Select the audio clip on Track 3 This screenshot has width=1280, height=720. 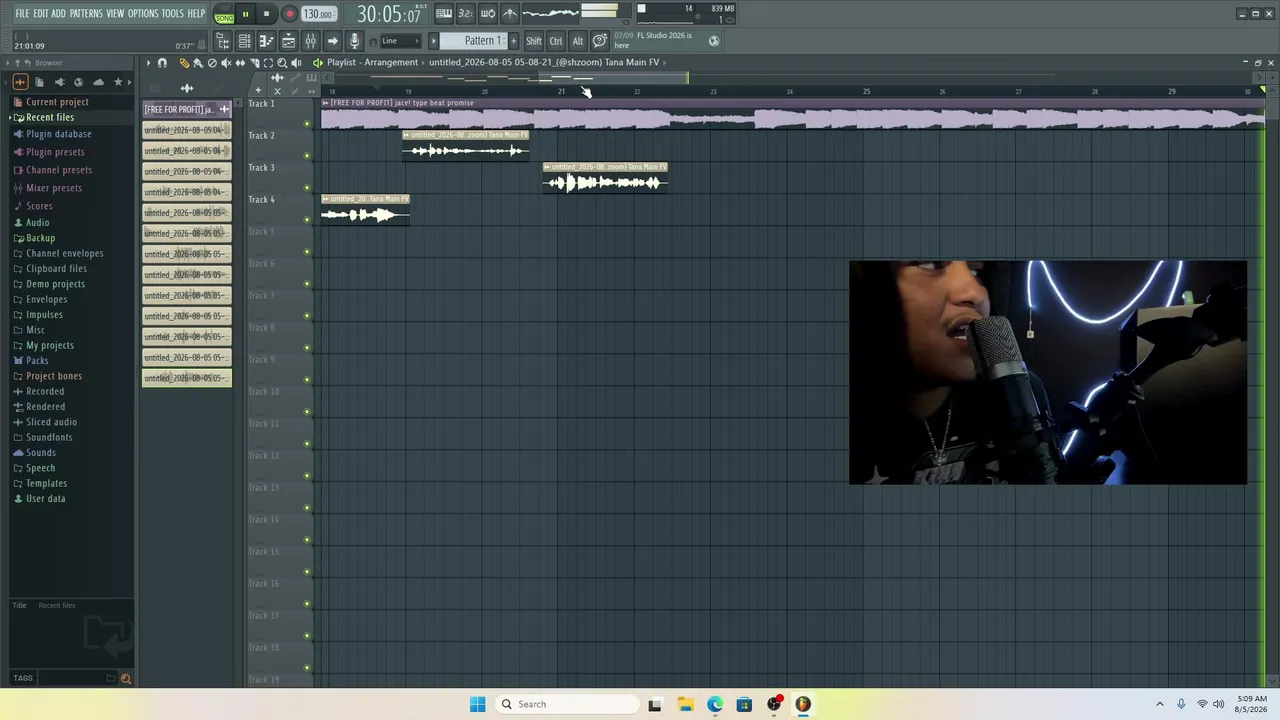coord(605,177)
